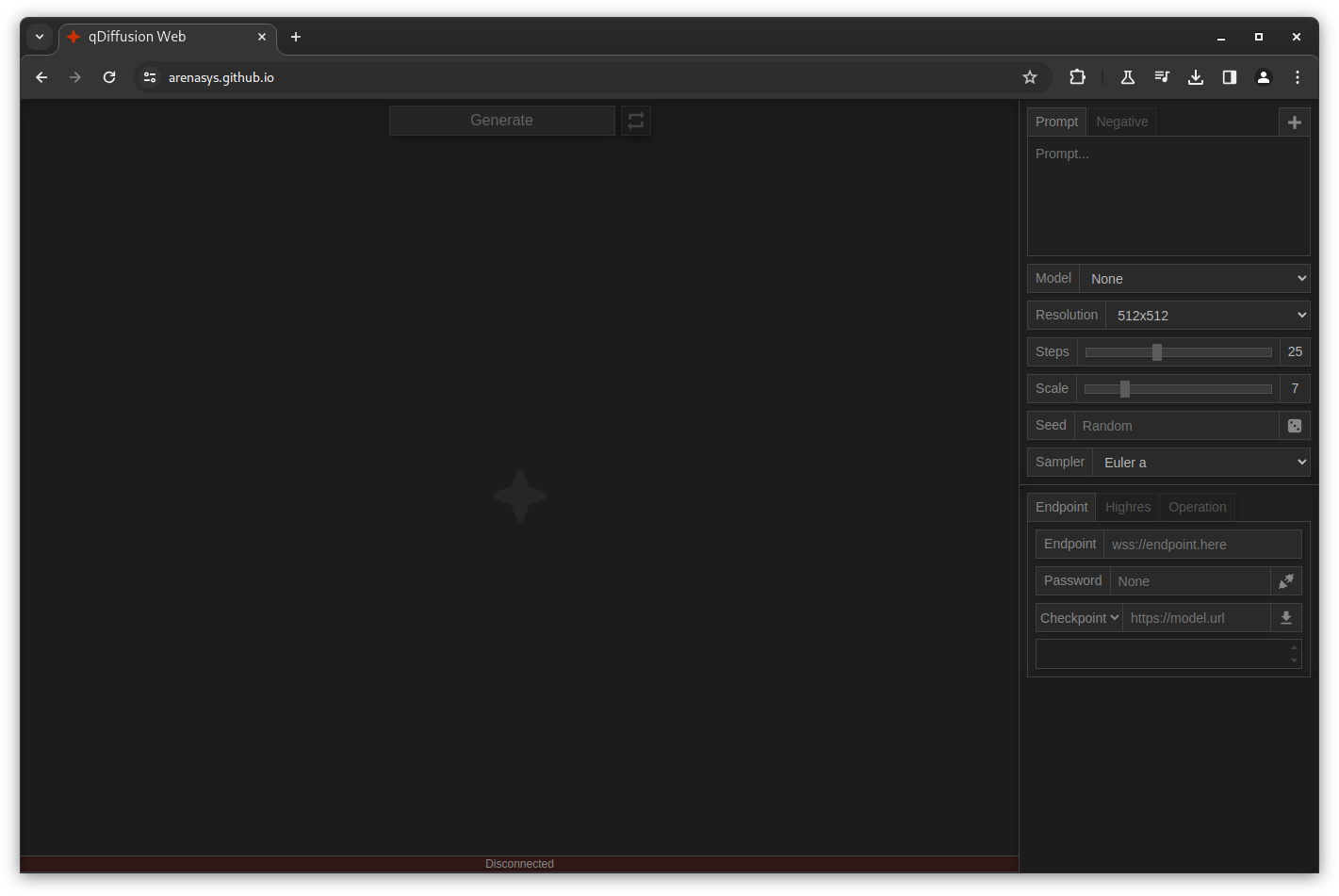
Task: Click the Model label
Action: coord(1053,279)
